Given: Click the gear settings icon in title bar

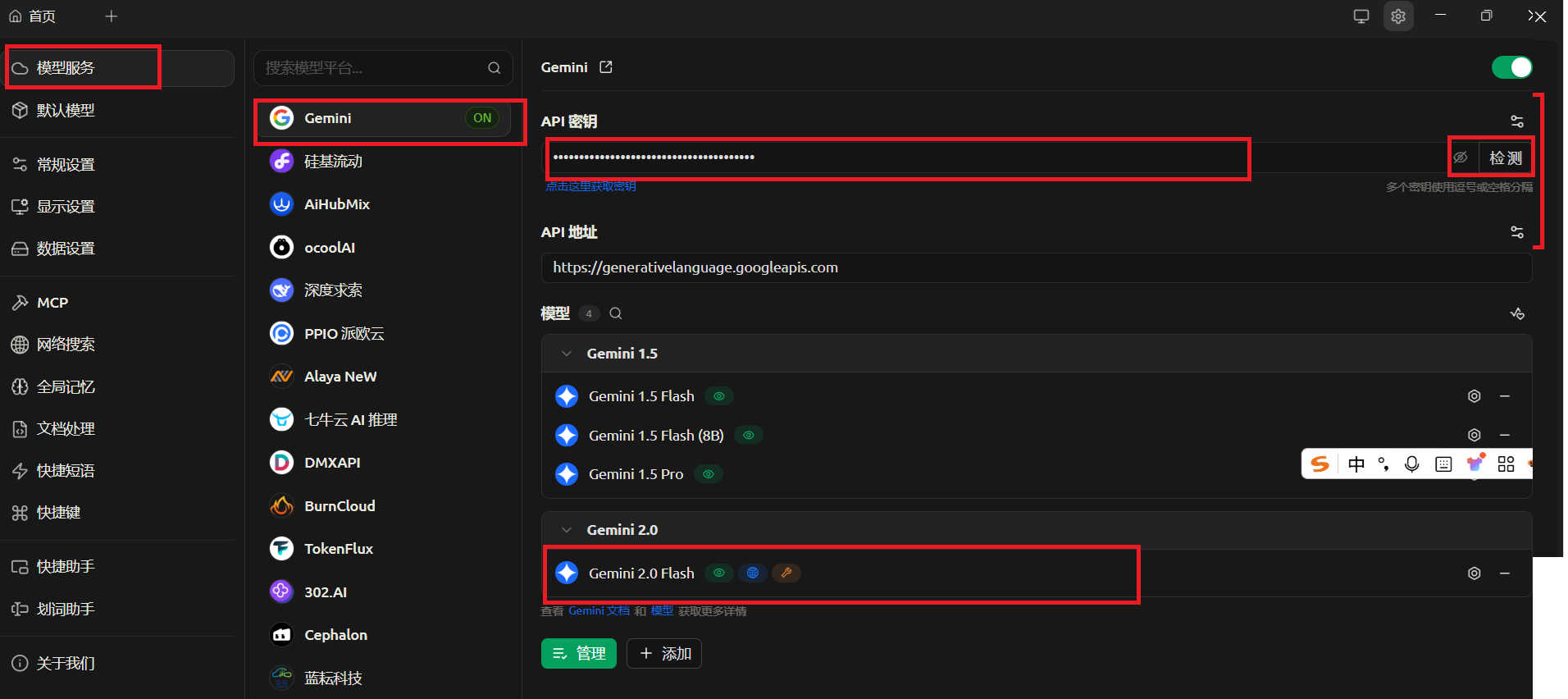Looking at the screenshot, I should tap(1398, 16).
